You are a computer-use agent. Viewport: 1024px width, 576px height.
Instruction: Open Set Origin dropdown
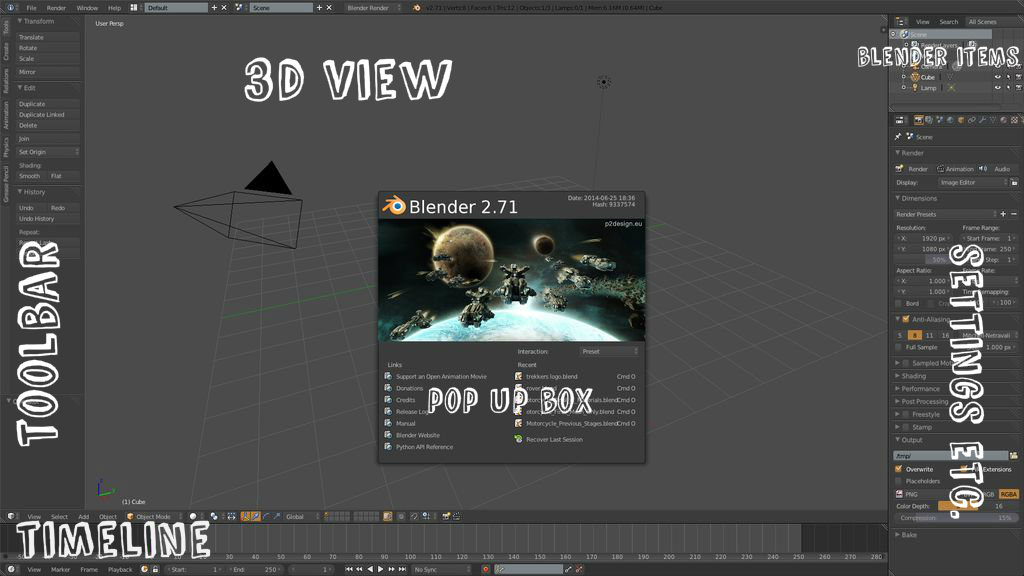(48, 152)
